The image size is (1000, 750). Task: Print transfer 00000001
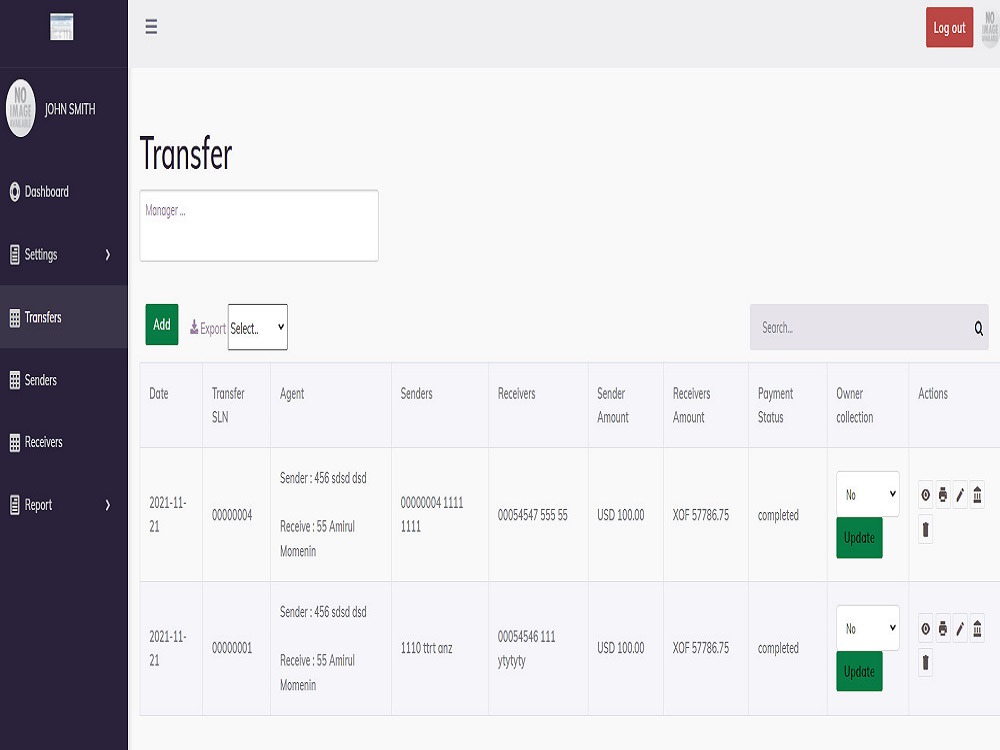click(x=943, y=629)
